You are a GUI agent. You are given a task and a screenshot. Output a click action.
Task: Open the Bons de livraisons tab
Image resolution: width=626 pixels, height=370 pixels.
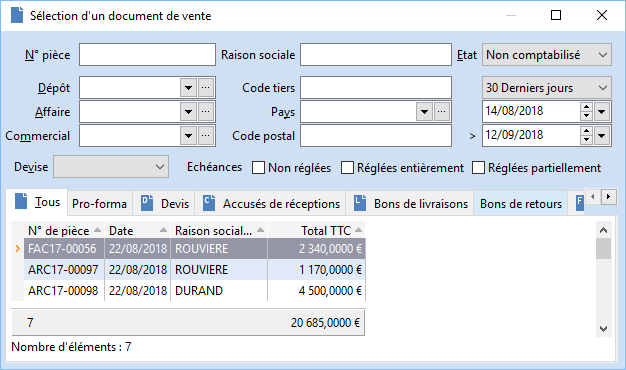click(x=410, y=204)
